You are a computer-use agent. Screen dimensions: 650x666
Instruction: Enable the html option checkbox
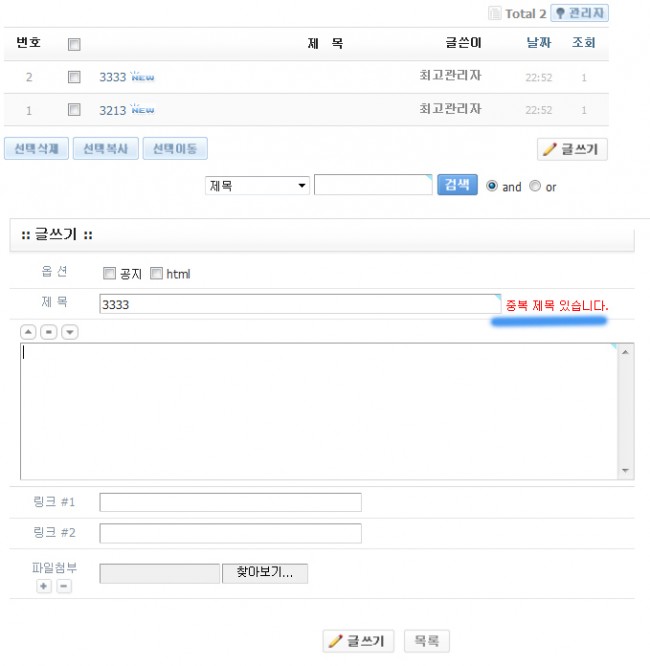156,274
